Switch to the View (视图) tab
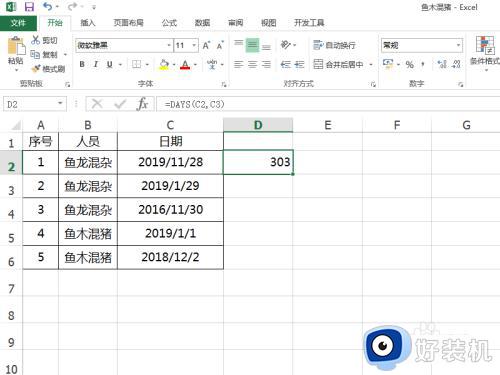The image size is (500, 375). 268,23
